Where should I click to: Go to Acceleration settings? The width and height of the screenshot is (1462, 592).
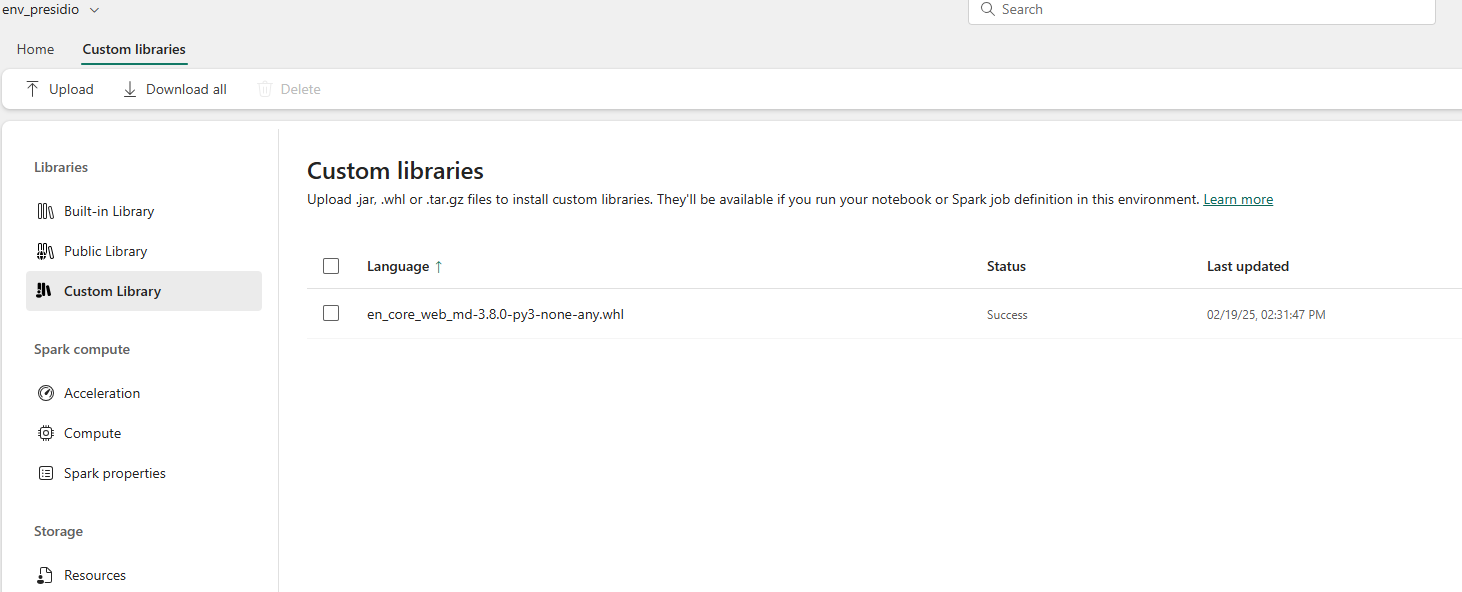(x=144, y=393)
